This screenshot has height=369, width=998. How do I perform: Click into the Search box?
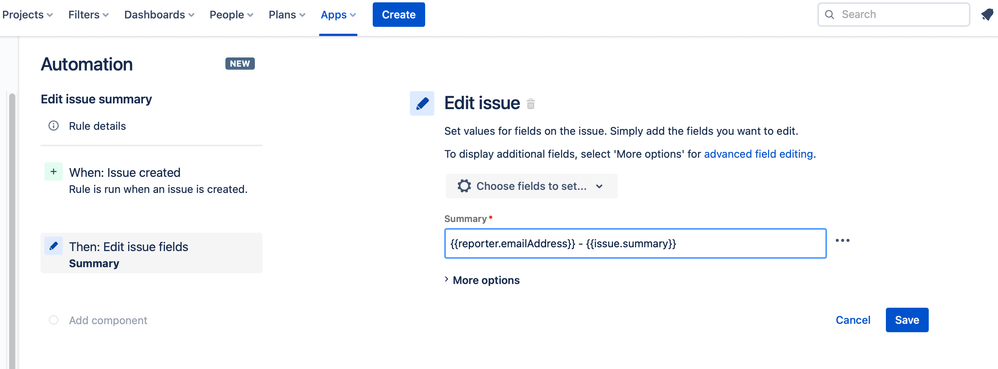tap(894, 15)
